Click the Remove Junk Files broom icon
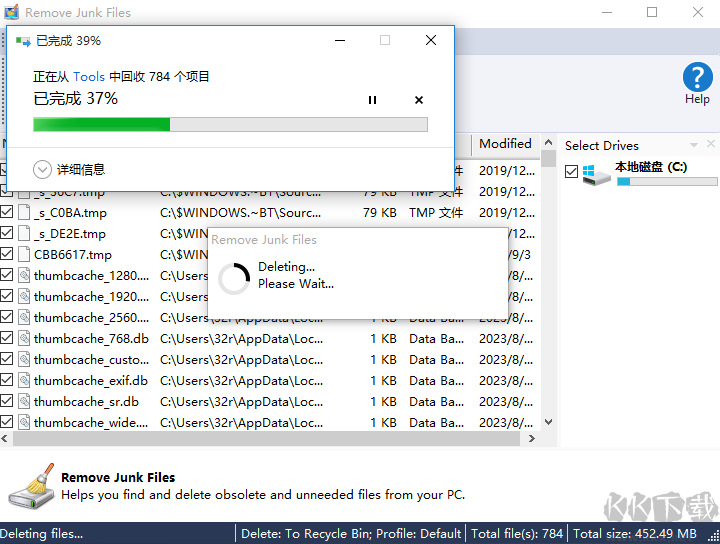 click(31, 486)
